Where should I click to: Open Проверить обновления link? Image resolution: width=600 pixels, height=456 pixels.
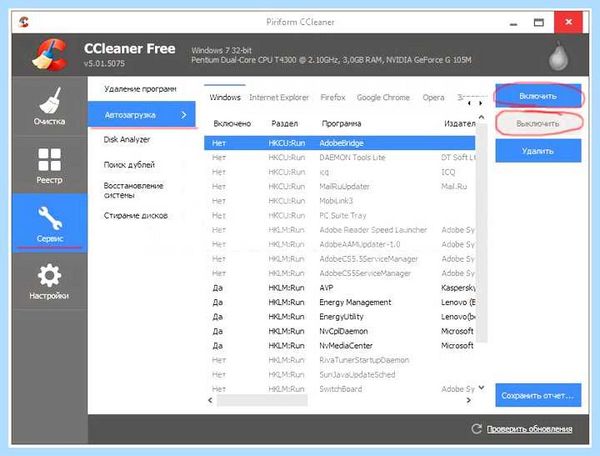(x=530, y=429)
